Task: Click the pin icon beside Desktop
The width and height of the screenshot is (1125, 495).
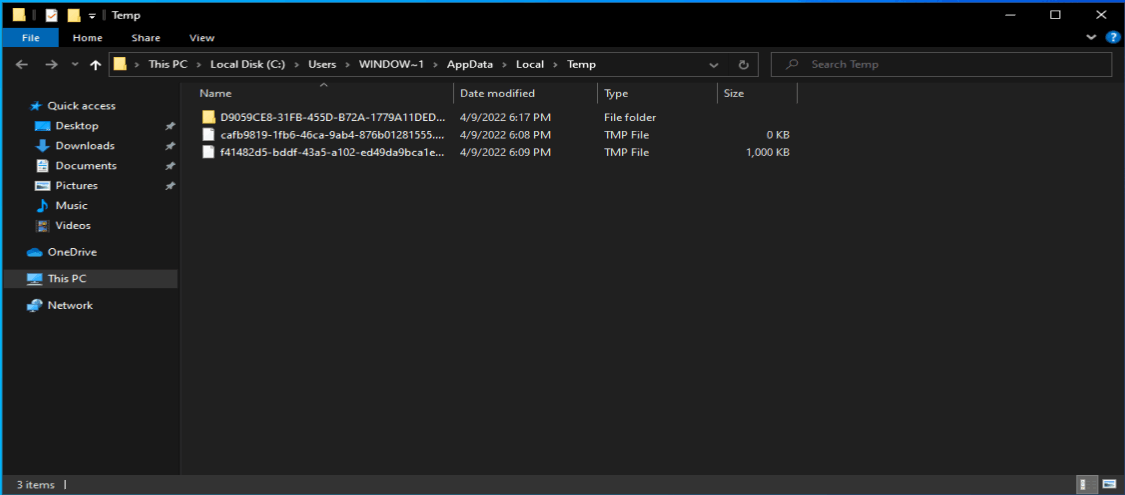Action: click(x=169, y=126)
